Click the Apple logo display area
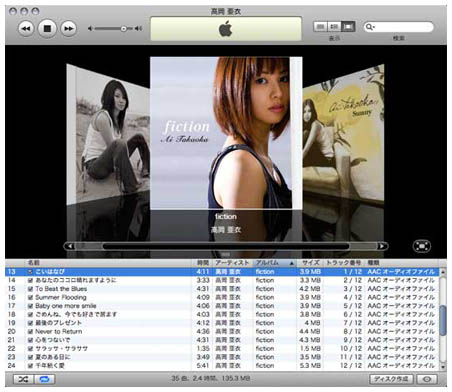 pyautogui.click(x=226, y=28)
